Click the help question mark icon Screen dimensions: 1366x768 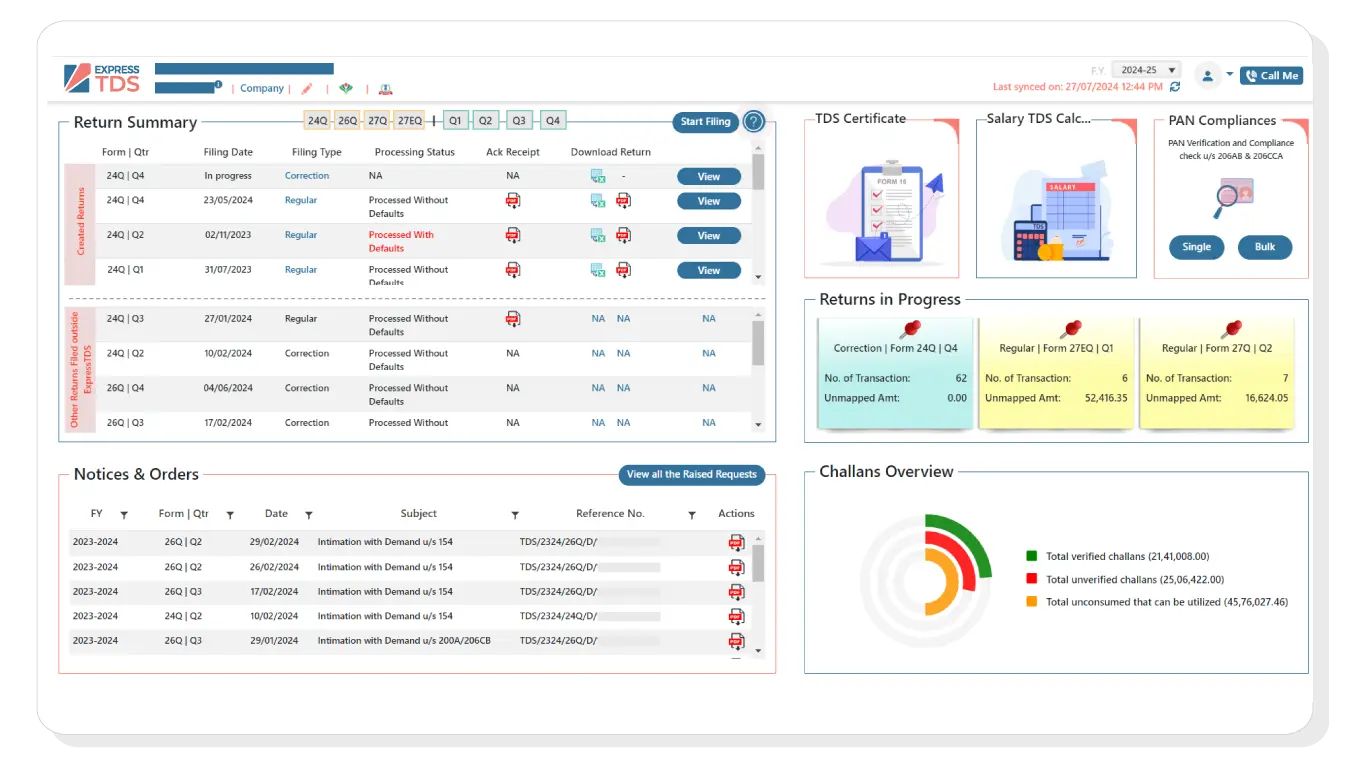point(754,122)
